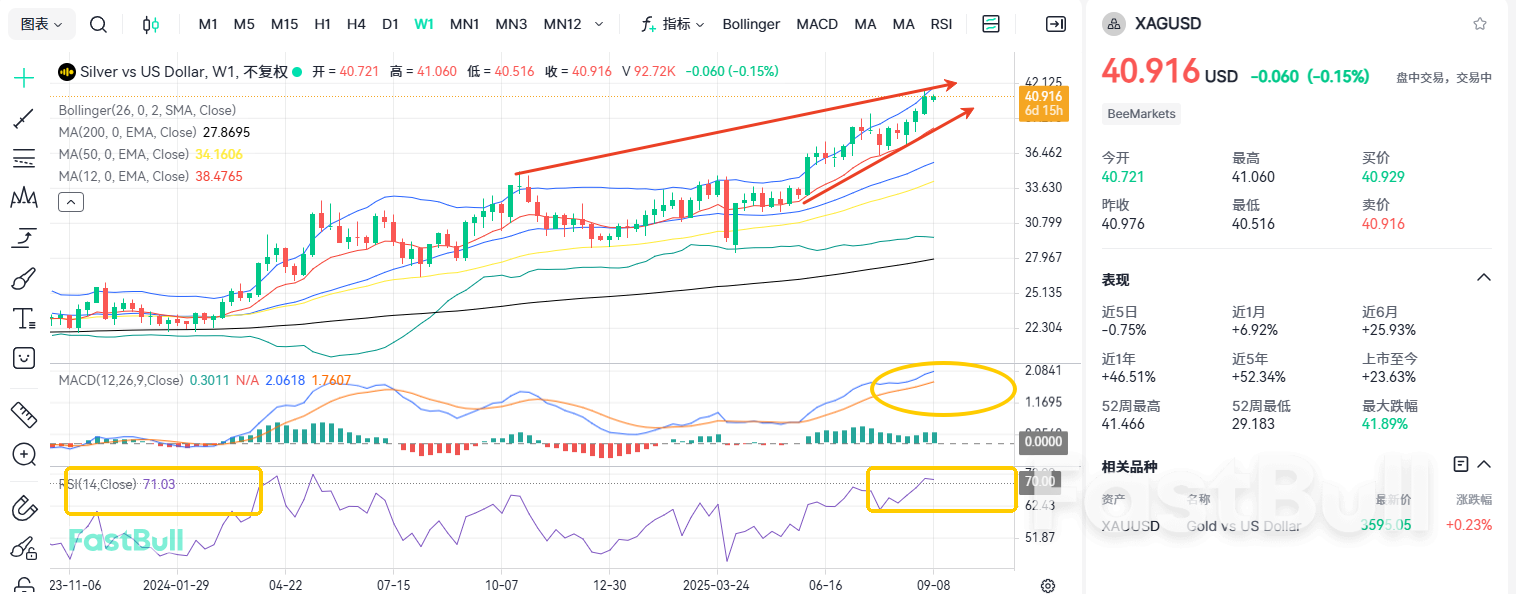The image size is (1516, 594).
Task: Collapse the indicator legend list
Action: click(70, 202)
